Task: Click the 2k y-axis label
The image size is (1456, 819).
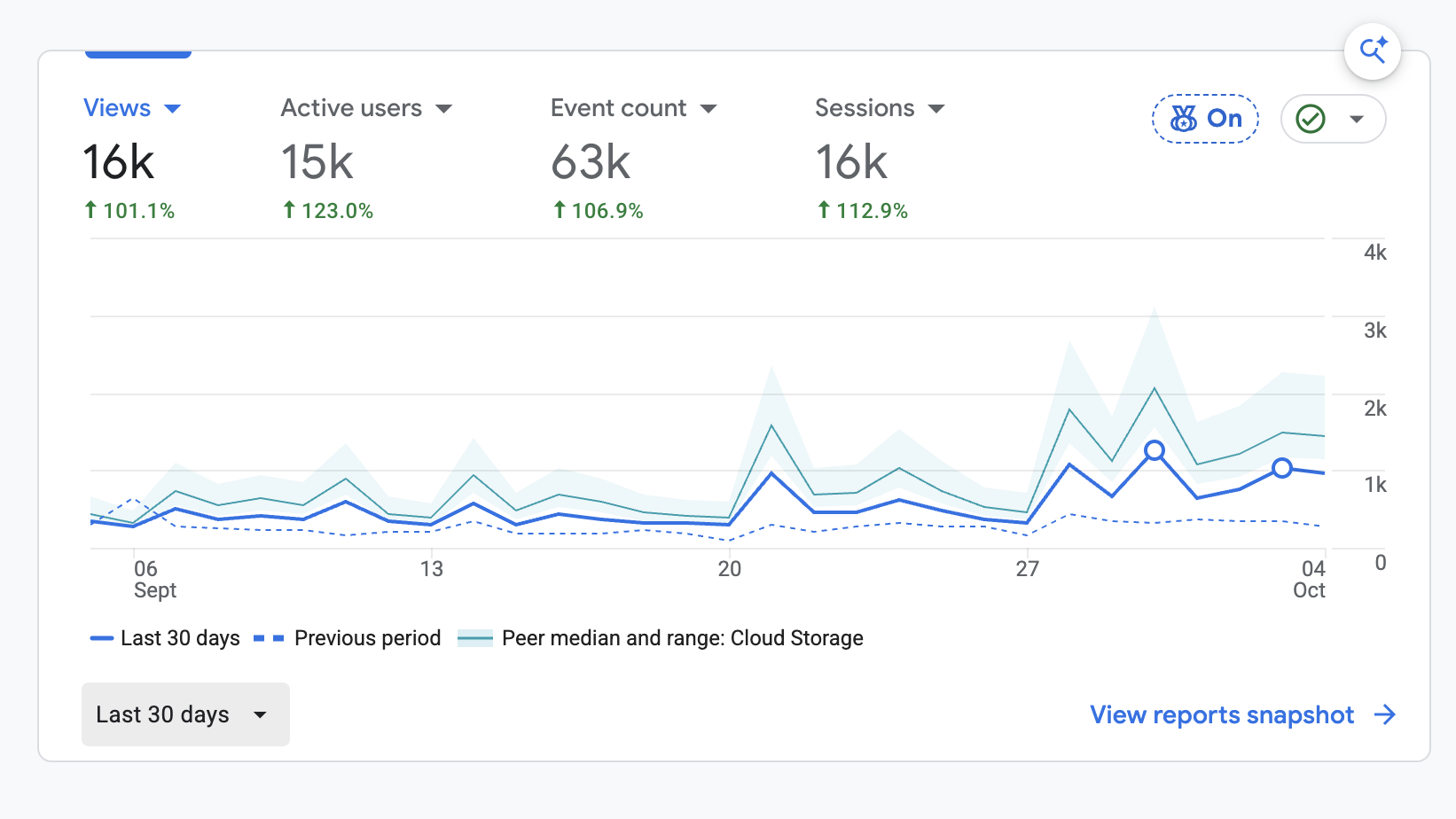Action: [x=1375, y=409]
